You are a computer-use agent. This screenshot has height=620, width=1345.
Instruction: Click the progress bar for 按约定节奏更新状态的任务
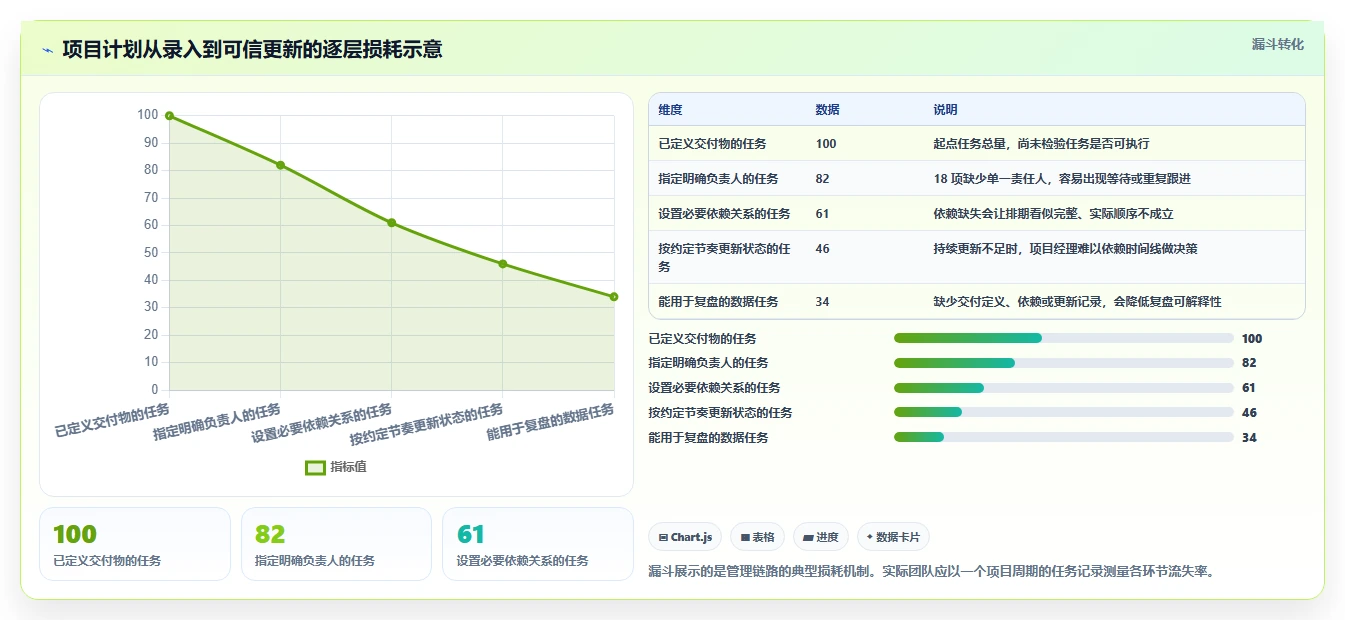click(1064, 413)
